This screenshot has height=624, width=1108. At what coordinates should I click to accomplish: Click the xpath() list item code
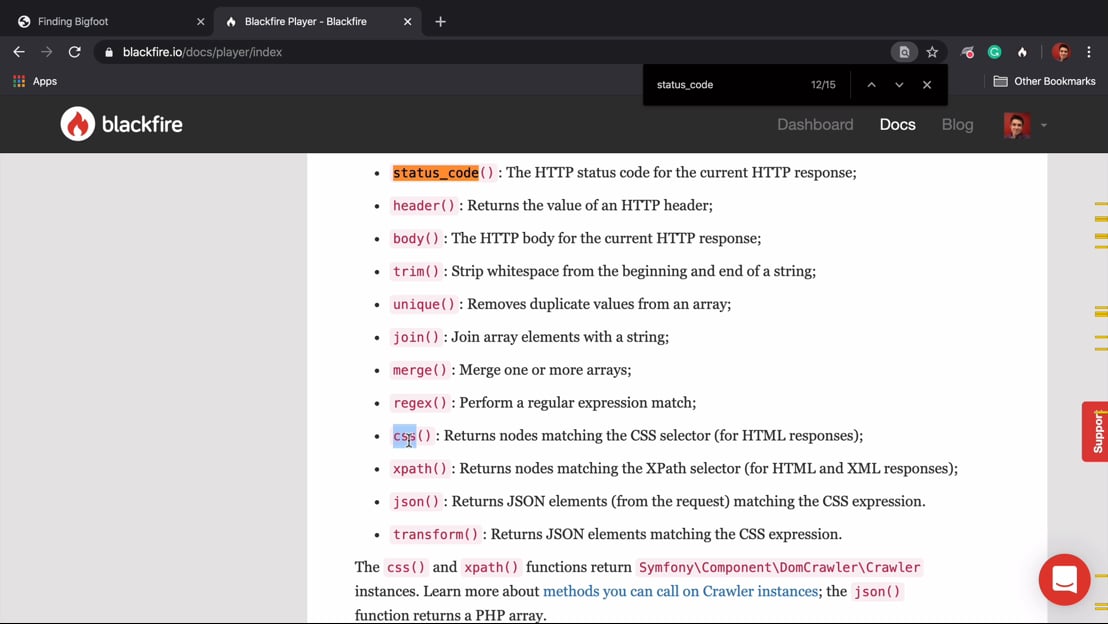point(420,469)
